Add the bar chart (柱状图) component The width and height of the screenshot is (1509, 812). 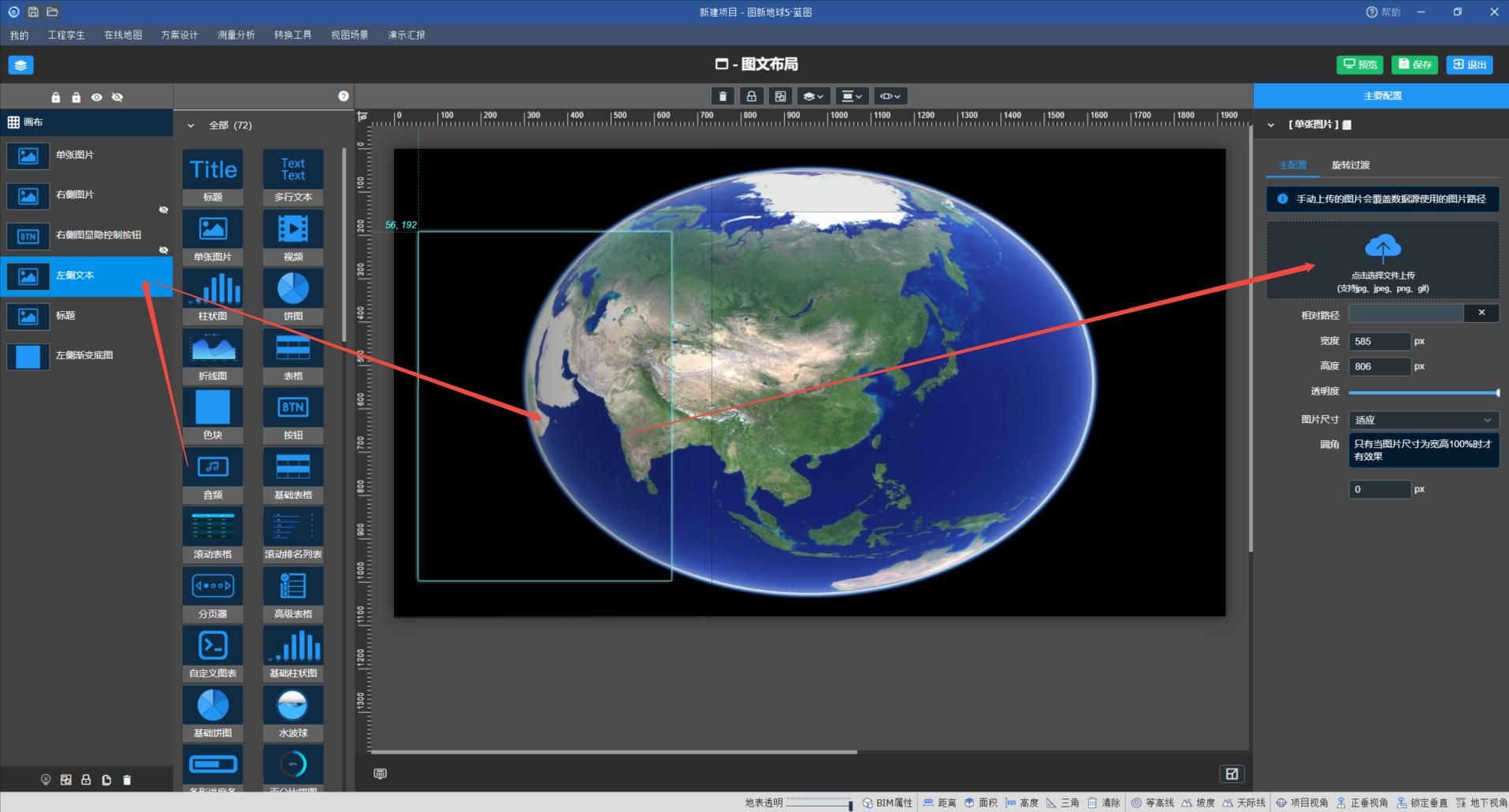coord(213,296)
